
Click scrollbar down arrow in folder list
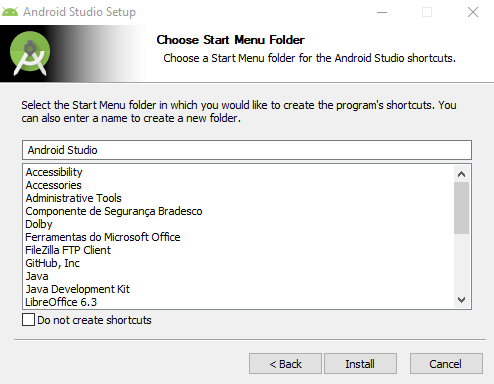(x=461, y=300)
